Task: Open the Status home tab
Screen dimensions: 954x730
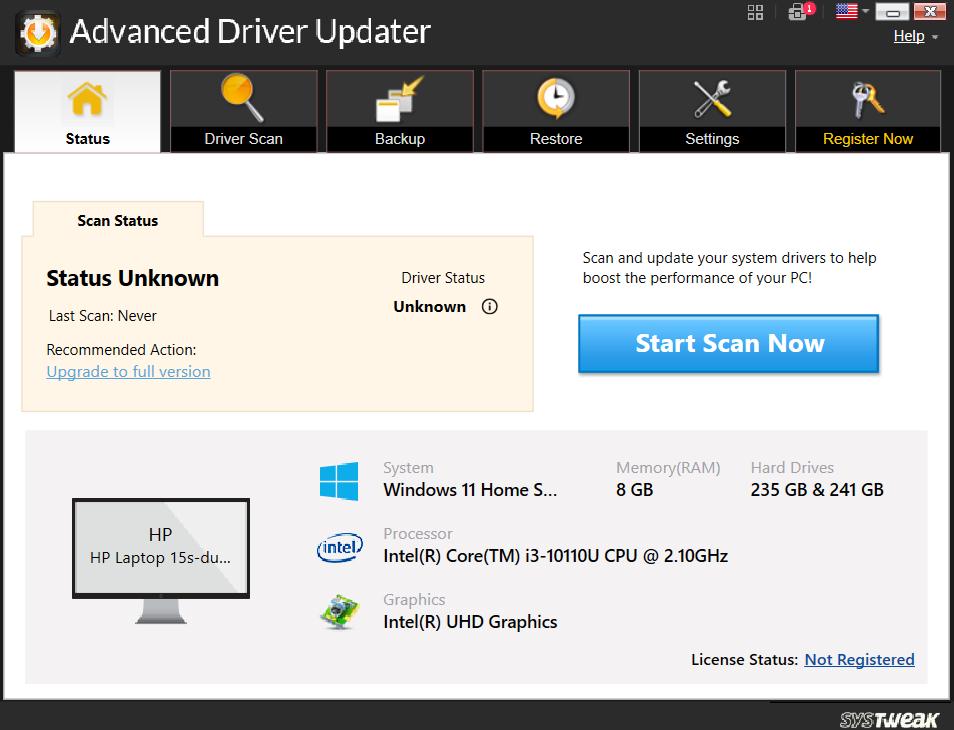Action: pyautogui.click(x=87, y=111)
